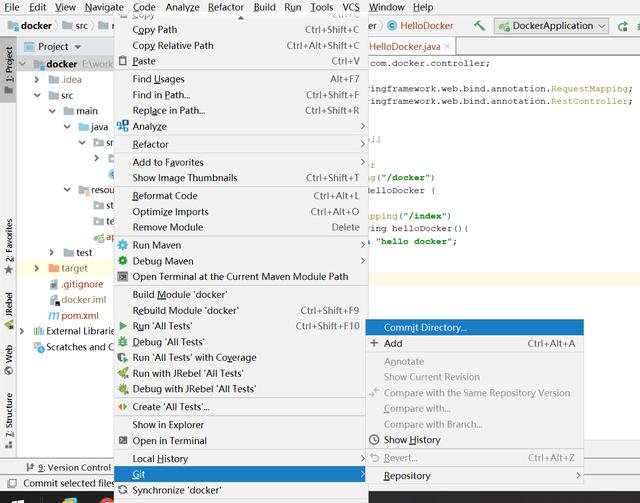Click the rerun icon beside DockerApplication
This screenshot has height=503, width=640.
[x=622, y=26]
